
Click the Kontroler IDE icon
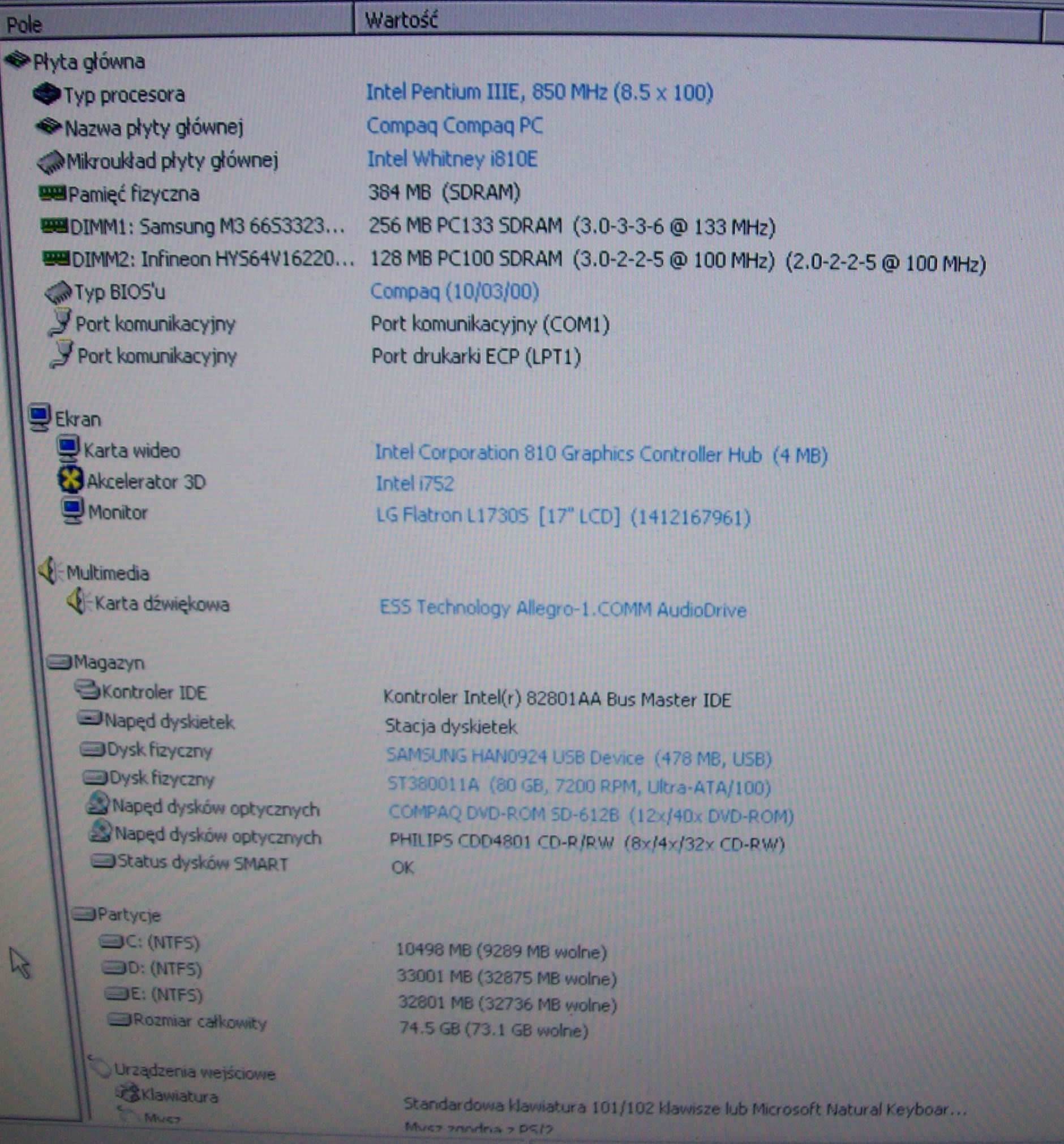point(88,689)
